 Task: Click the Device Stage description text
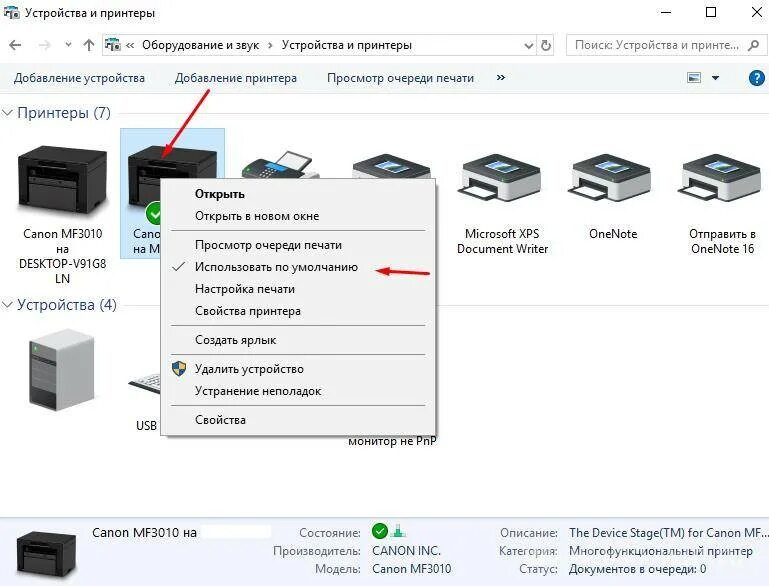coord(668,533)
